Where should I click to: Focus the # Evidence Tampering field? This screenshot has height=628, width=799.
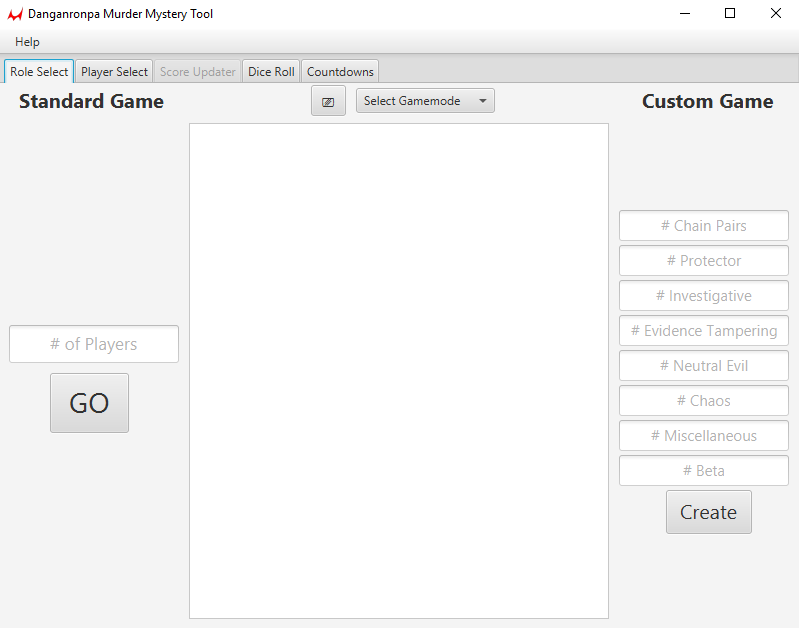704,330
